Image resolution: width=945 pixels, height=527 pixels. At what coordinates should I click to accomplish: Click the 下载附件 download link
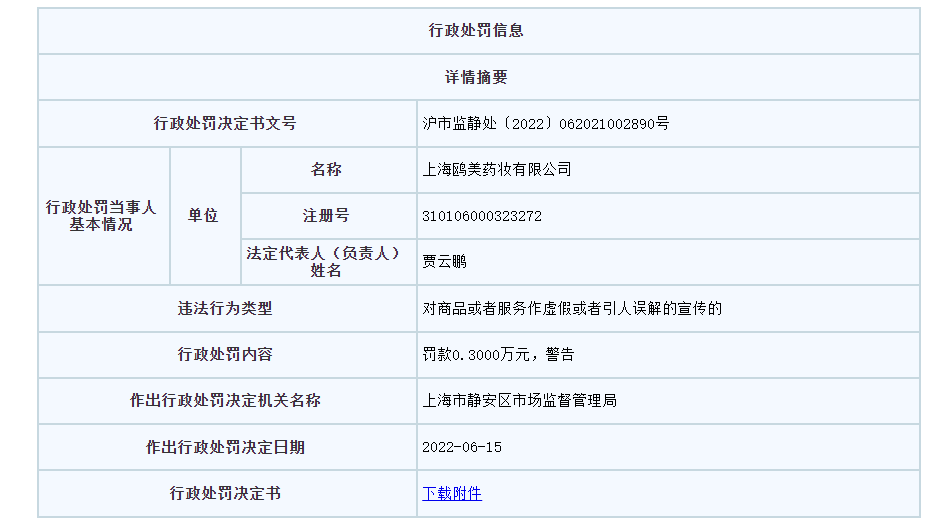(452, 494)
